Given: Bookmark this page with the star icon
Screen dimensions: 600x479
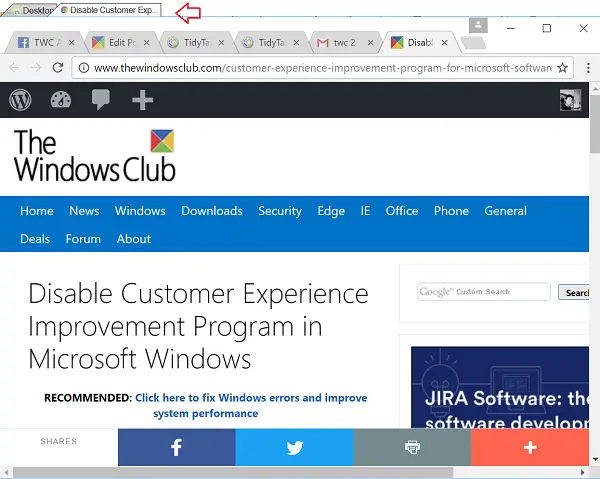Looking at the screenshot, I should pos(562,68).
